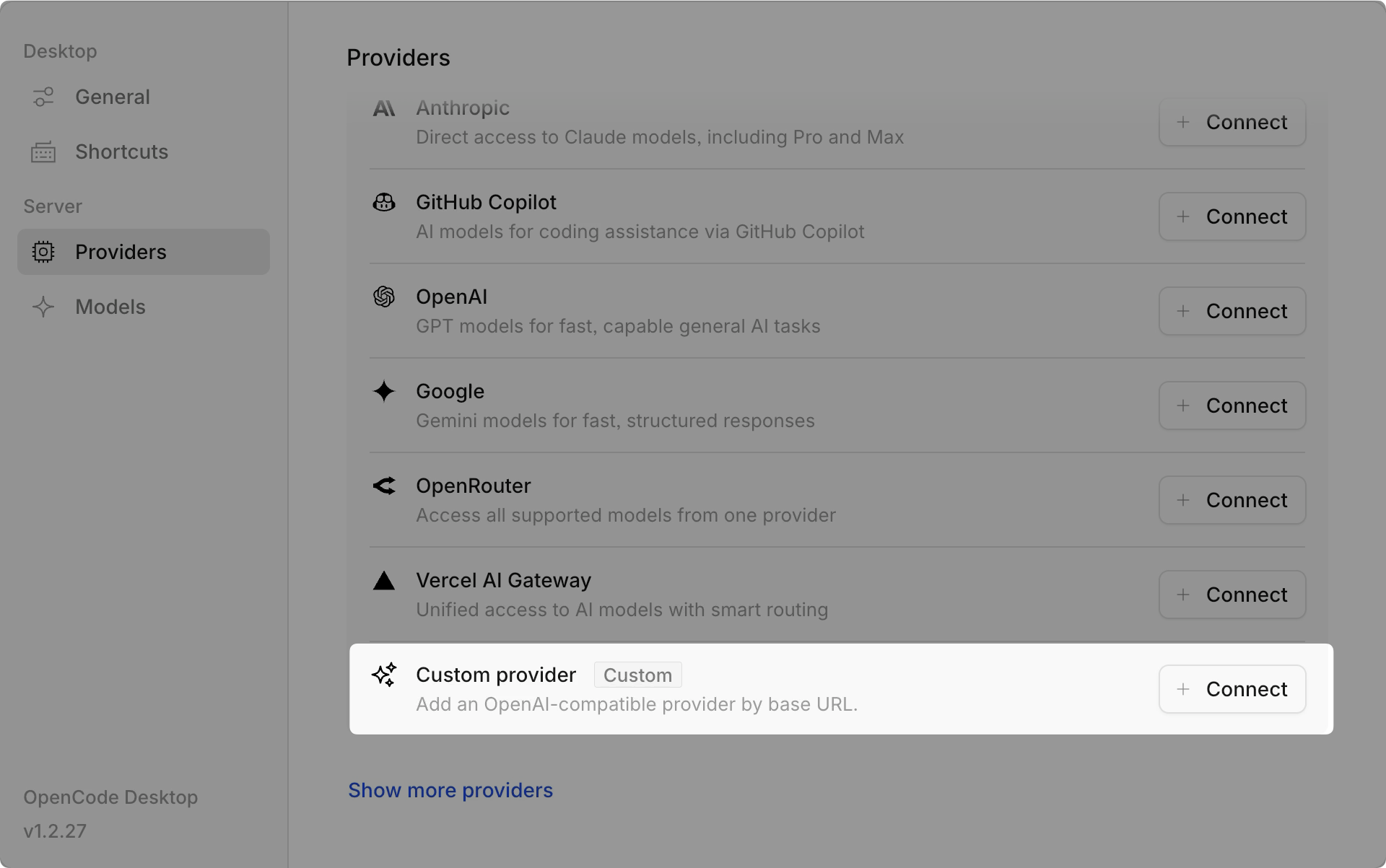1386x868 pixels.
Task: Connect GitHub Copilot
Action: click(1232, 216)
